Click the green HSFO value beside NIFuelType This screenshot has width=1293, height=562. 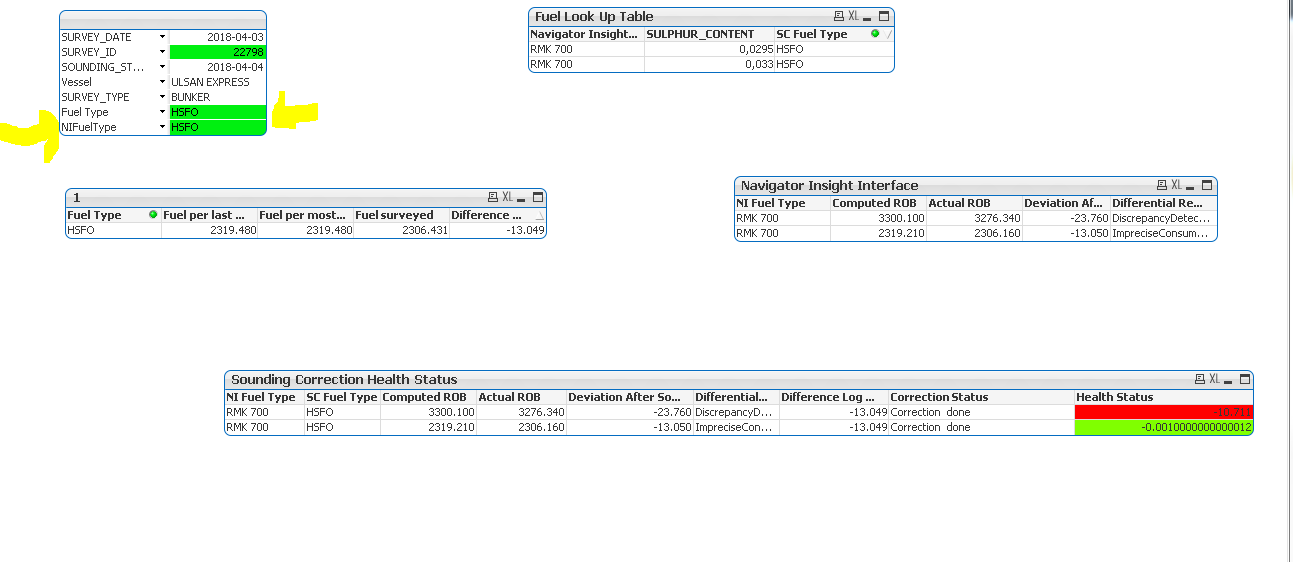(x=218, y=127)
